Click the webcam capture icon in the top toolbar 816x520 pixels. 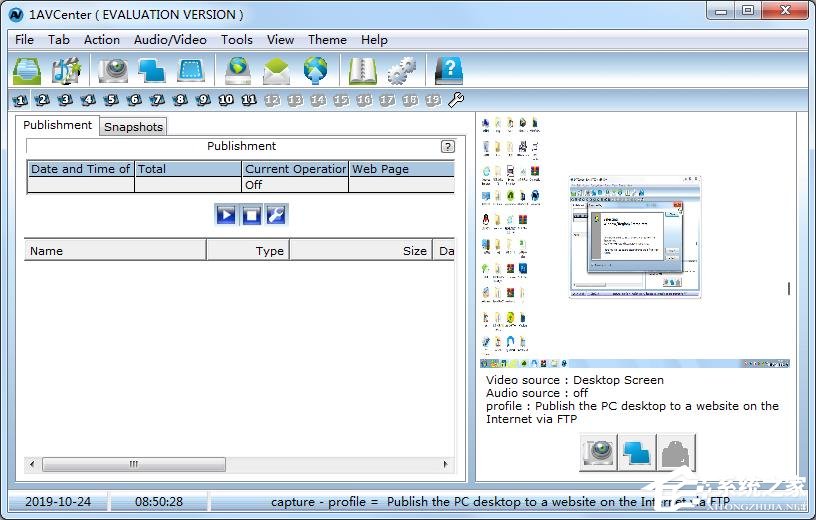(113, 71)
